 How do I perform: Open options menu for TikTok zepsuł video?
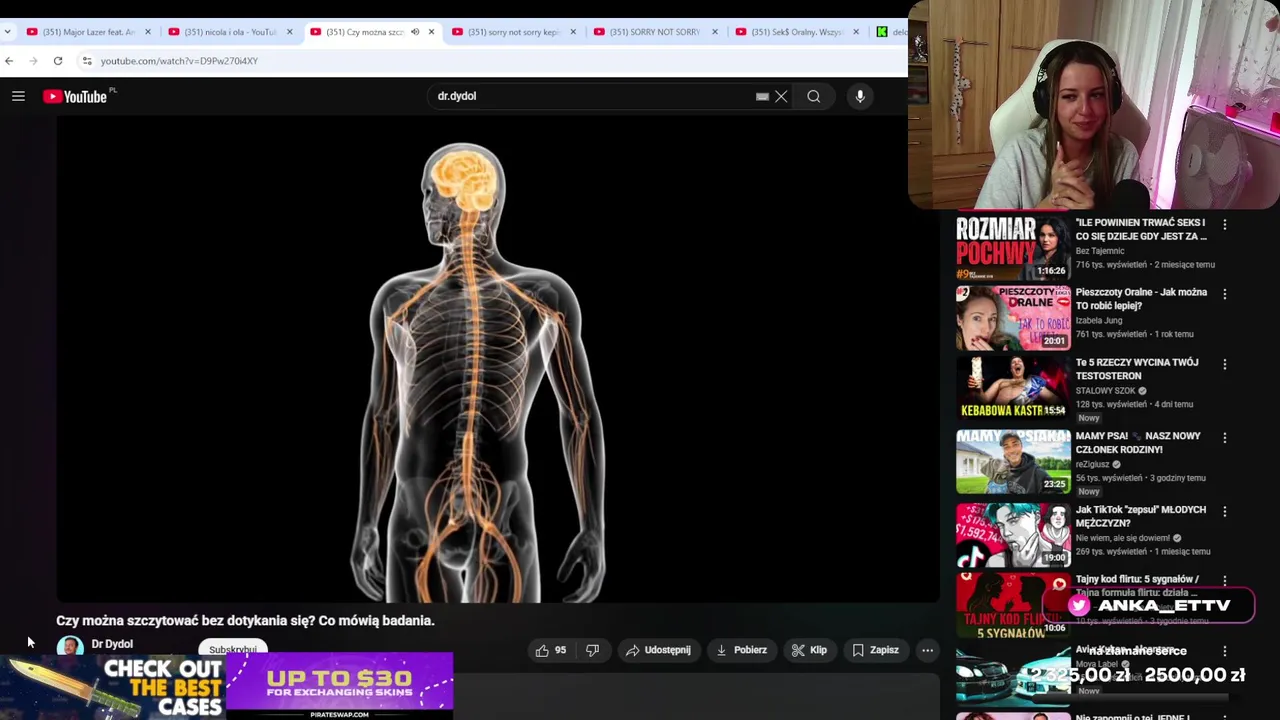(1225, 512)
